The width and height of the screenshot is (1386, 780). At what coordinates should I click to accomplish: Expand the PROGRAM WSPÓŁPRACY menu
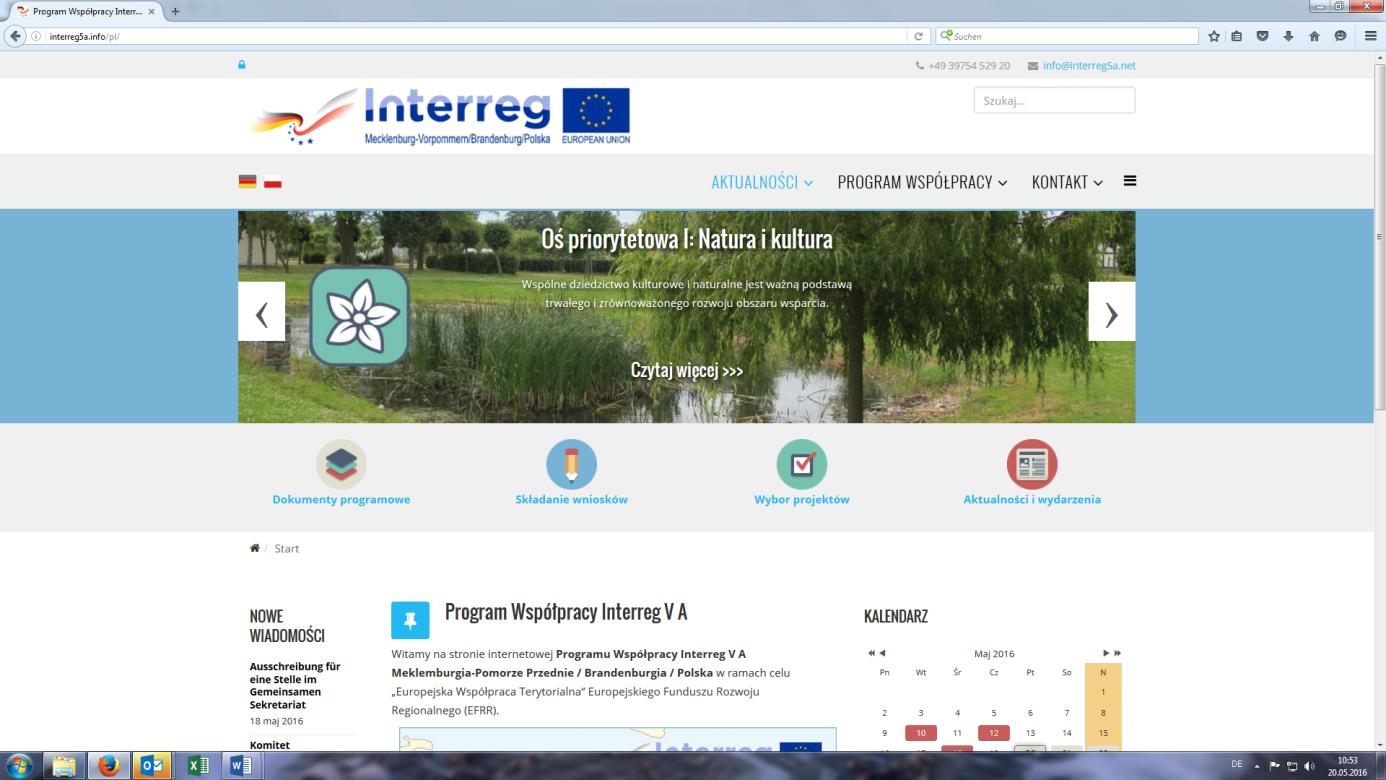(x=922, y=182)
